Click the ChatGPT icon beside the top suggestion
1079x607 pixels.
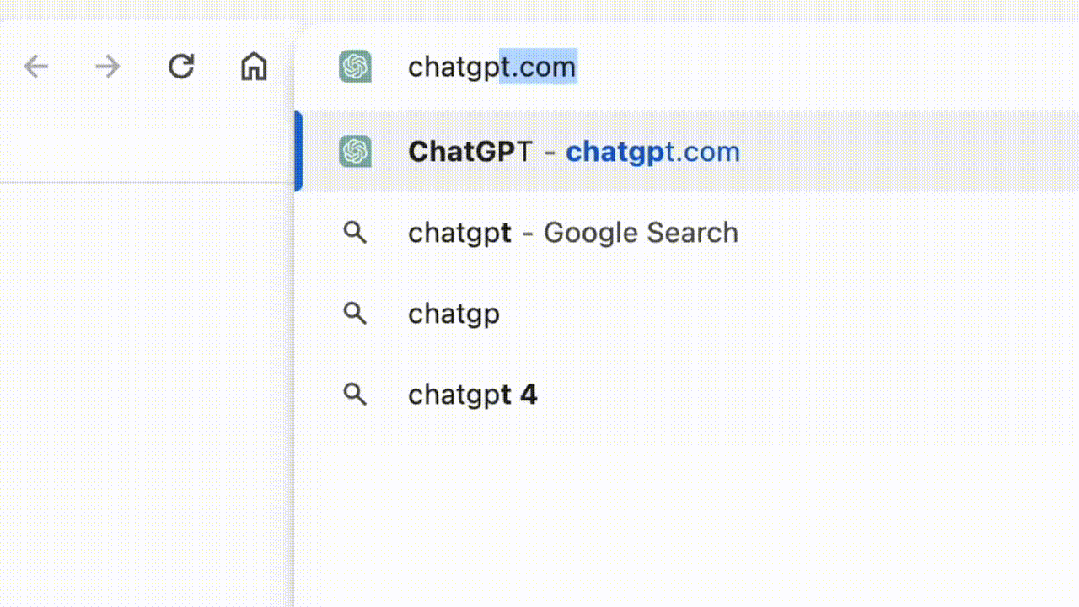click(x=356, y=151)
